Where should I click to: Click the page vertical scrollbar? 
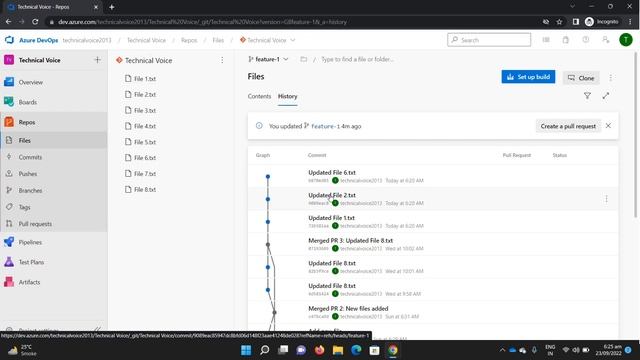636,135
